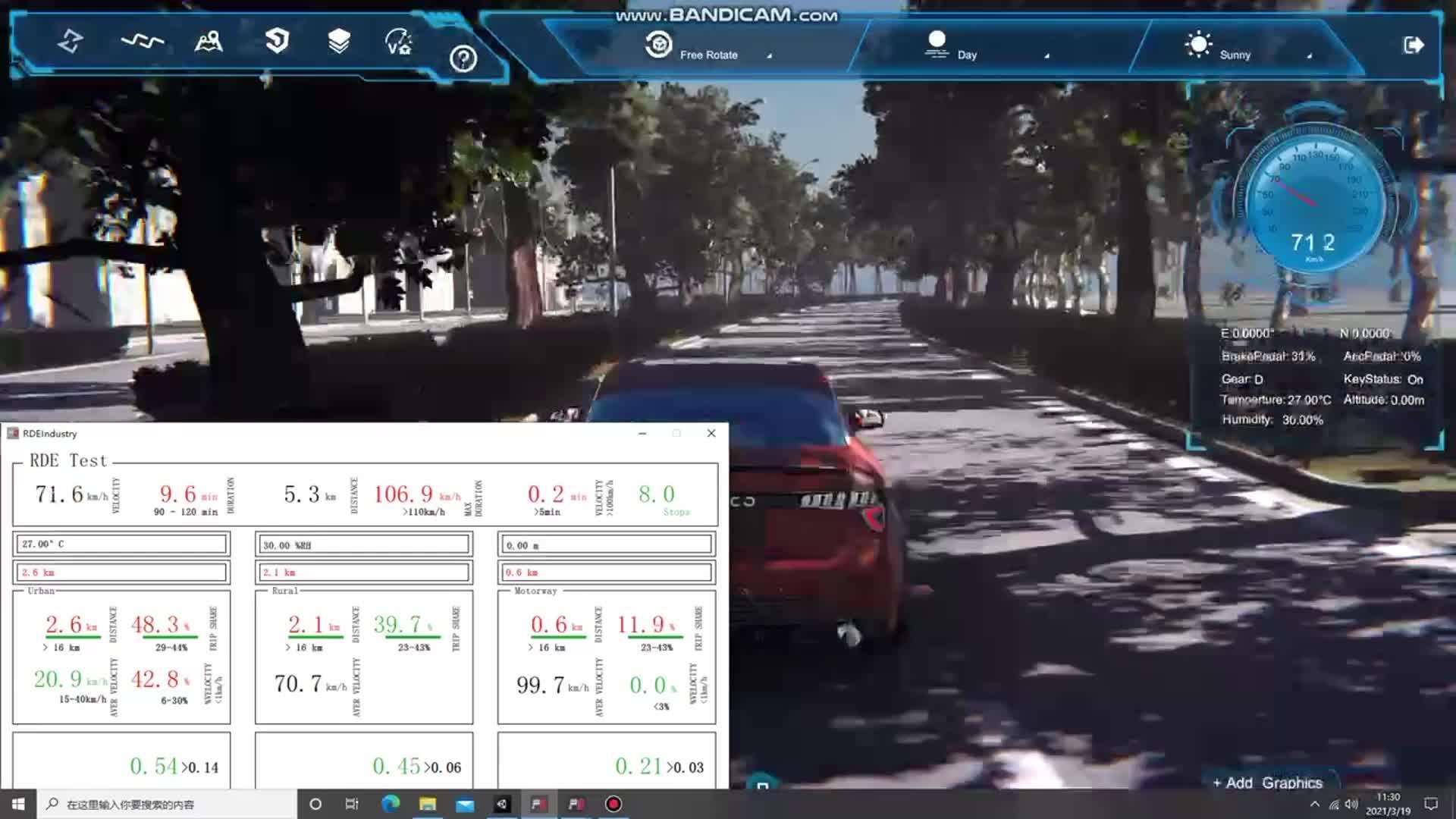Screen dimensions: 1456x819
Task: Click the Motorway 0.0% velocity value
Action: (653, 686)
